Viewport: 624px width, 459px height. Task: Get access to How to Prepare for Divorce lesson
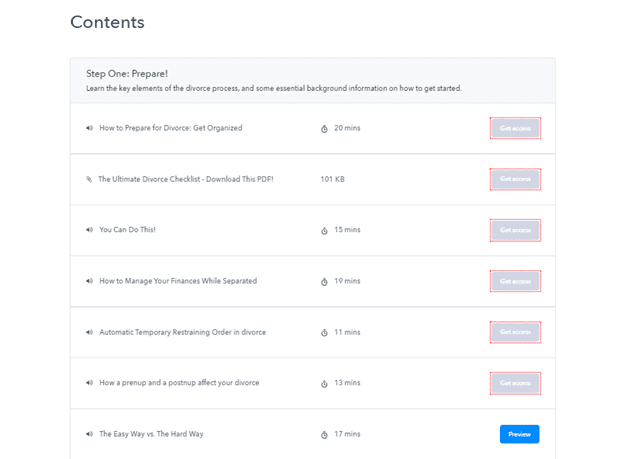click(x=515, y=128)
